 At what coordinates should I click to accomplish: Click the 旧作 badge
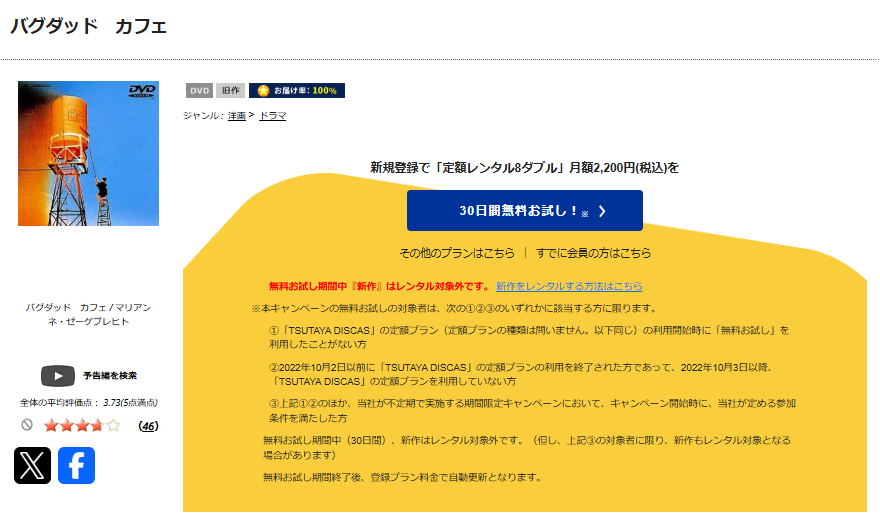click(x=230, y=90)
